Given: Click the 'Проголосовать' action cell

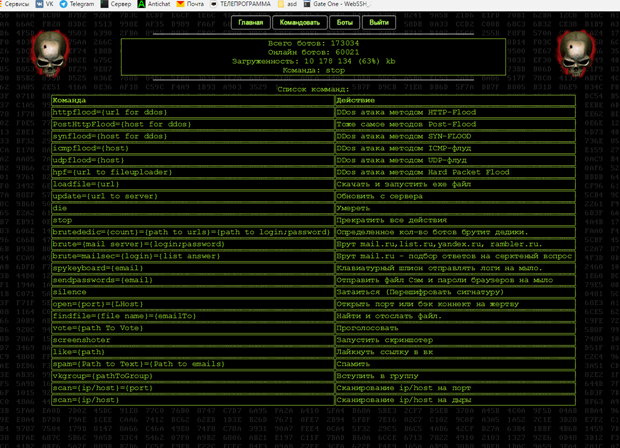Looking at the screenshot, I should 455,328.
